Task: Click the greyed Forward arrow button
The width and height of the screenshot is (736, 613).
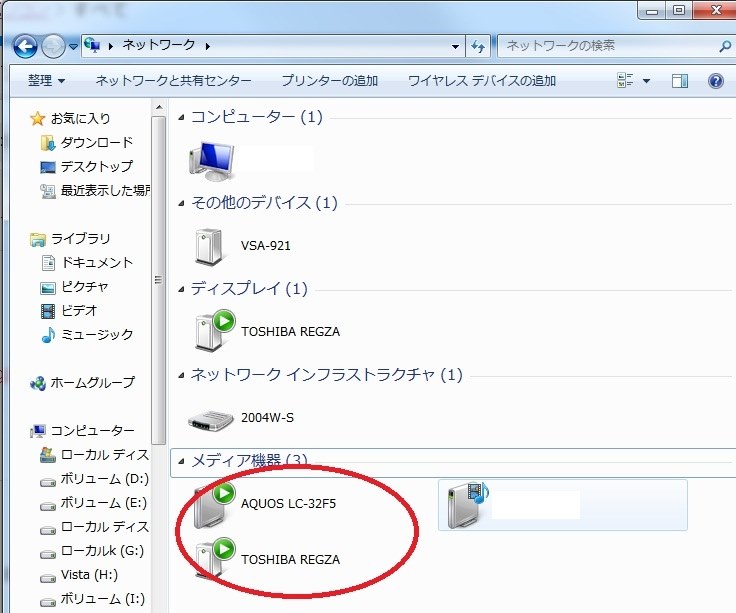Action: pyautogui.click(x=53, y=46)
